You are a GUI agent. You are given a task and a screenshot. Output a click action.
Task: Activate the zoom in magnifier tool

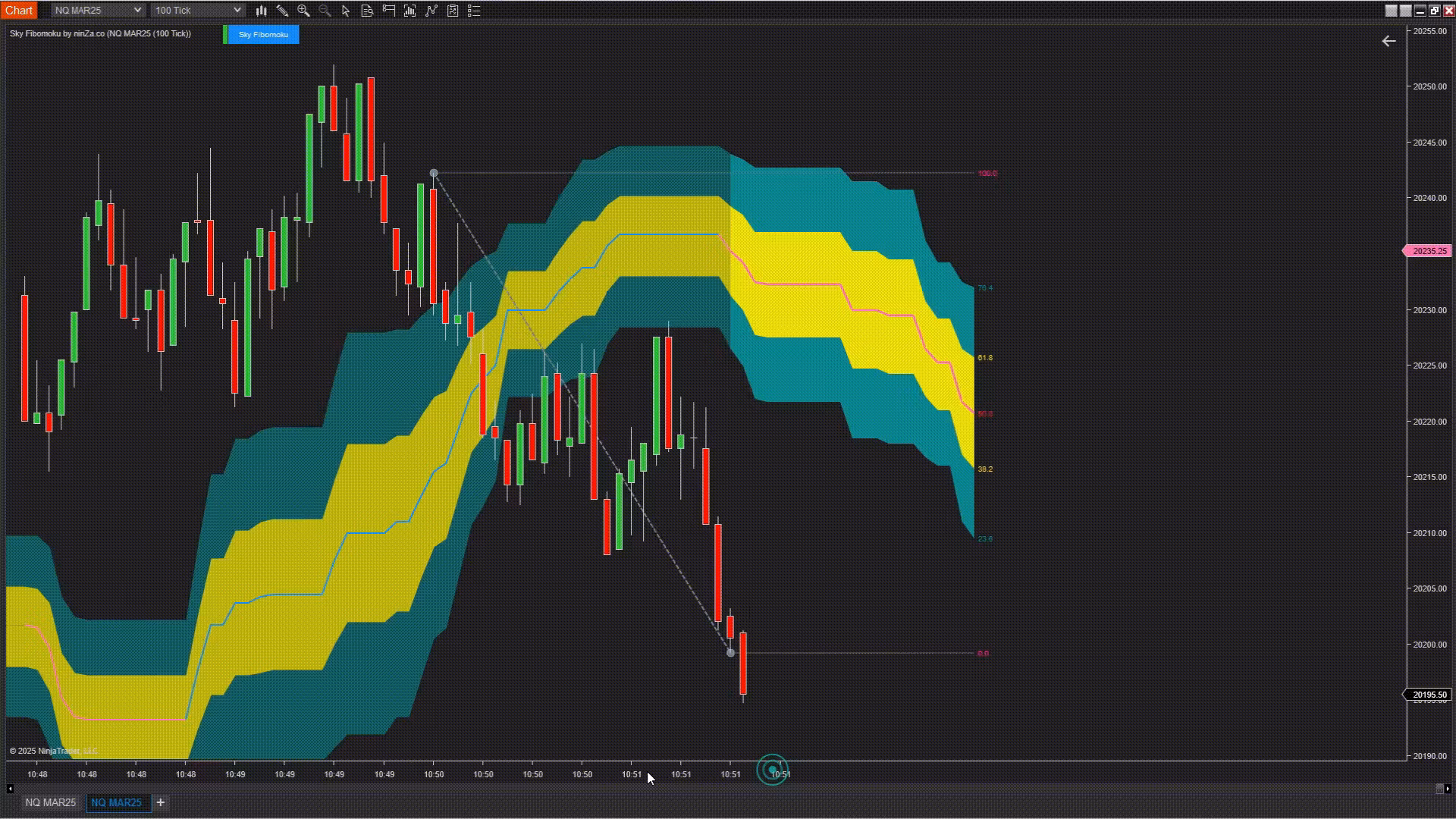303,11
